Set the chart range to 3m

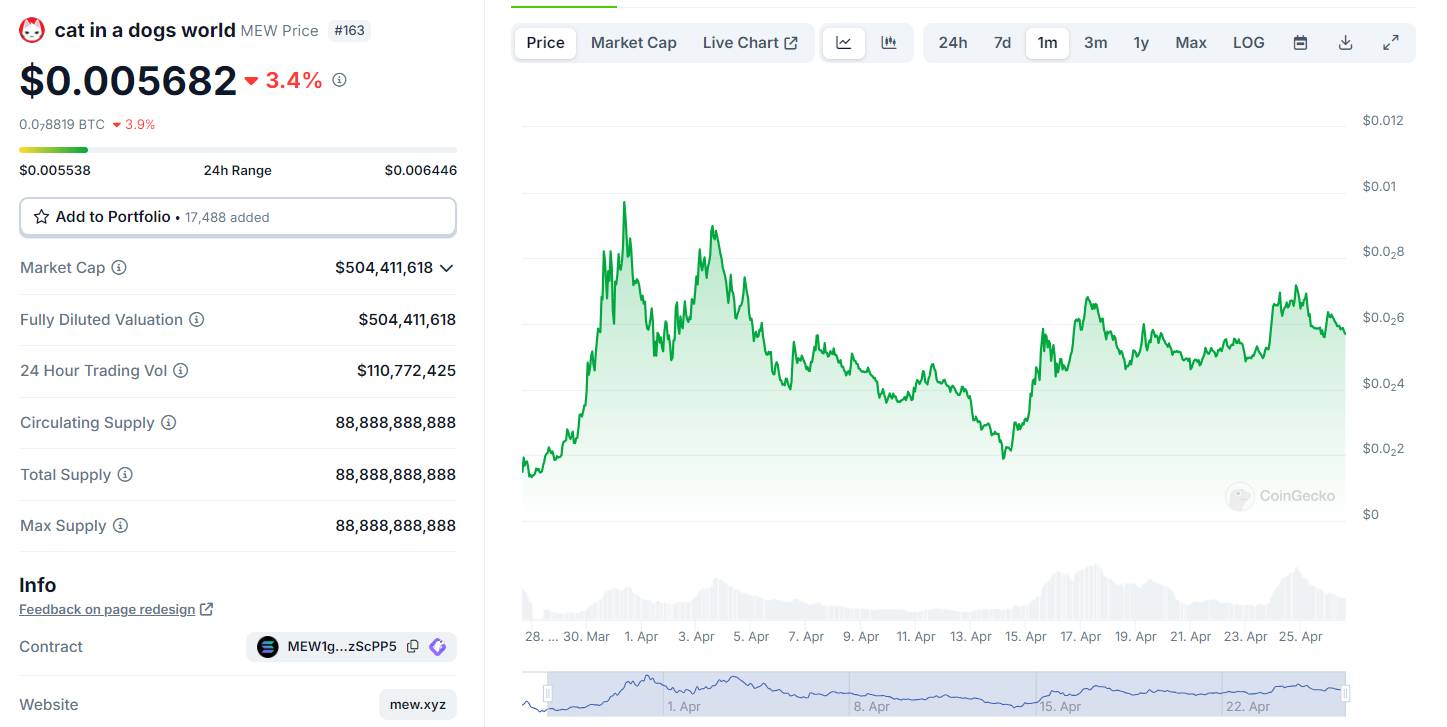coord(1096,43)
